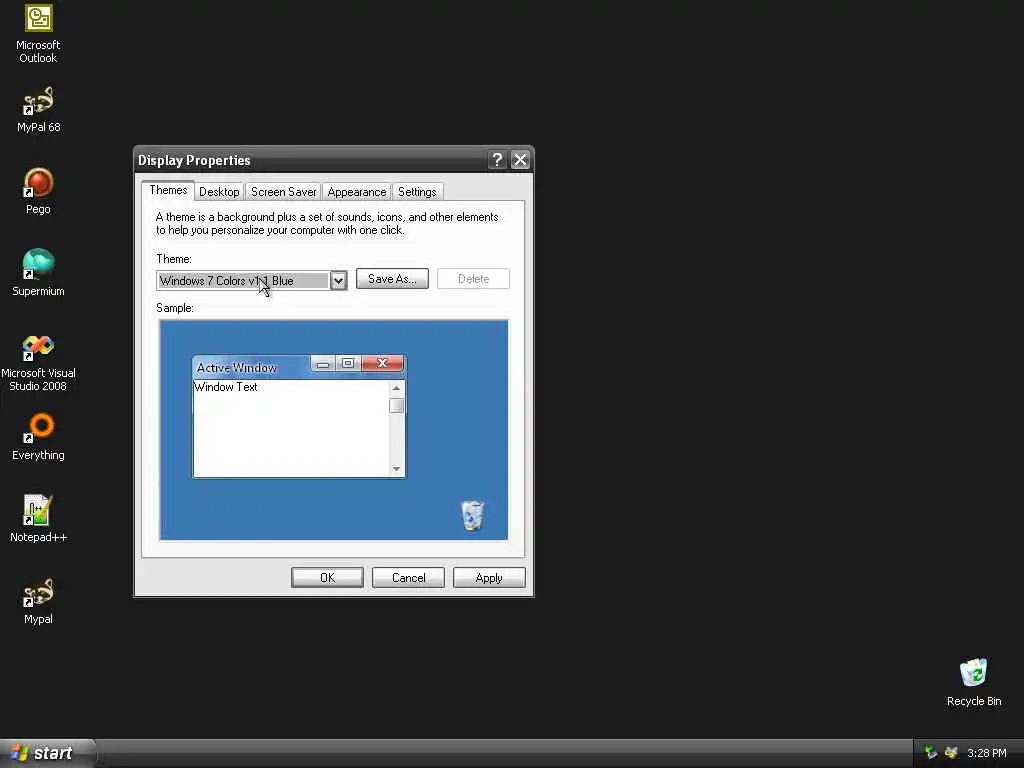1024x768 pixels.
Task: Open the Microsoft Outlook desktop icon
Action: click(x=38, y=34)
